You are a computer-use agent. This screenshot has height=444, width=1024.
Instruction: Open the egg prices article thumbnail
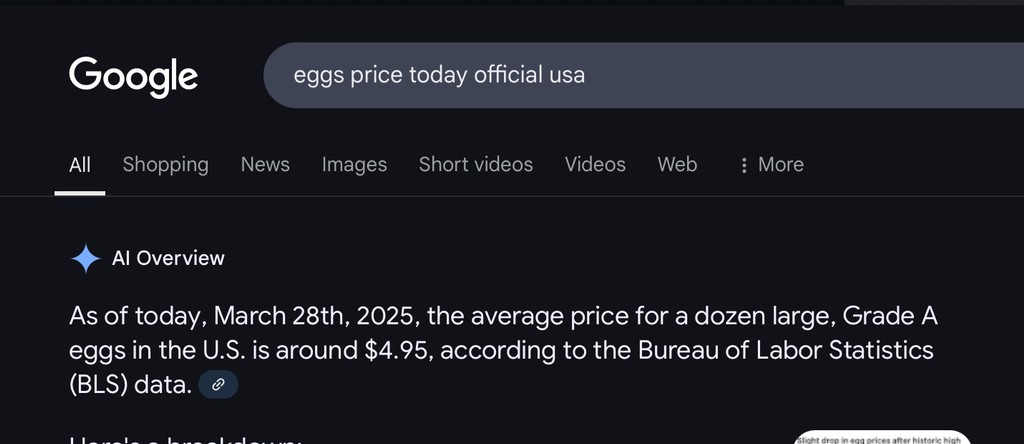[x=882, y=437]
